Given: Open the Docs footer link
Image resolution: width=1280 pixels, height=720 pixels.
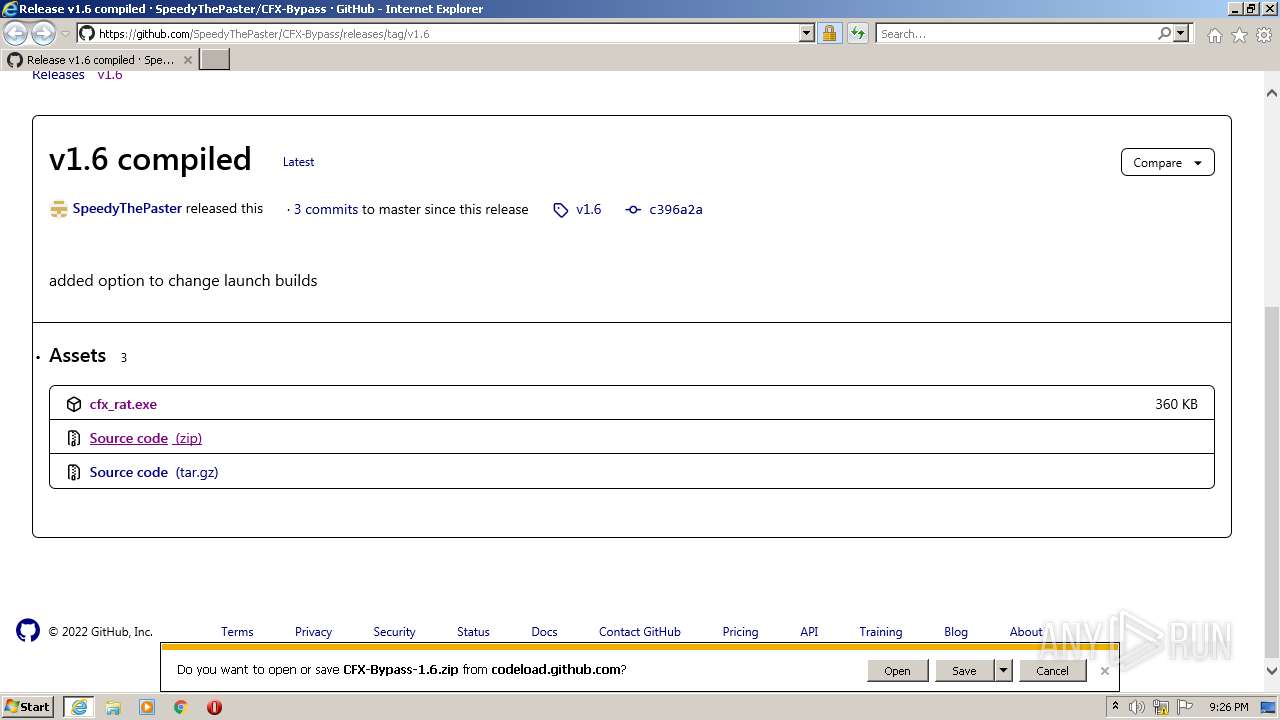Looking at the screenshot, I should [544, 632].
